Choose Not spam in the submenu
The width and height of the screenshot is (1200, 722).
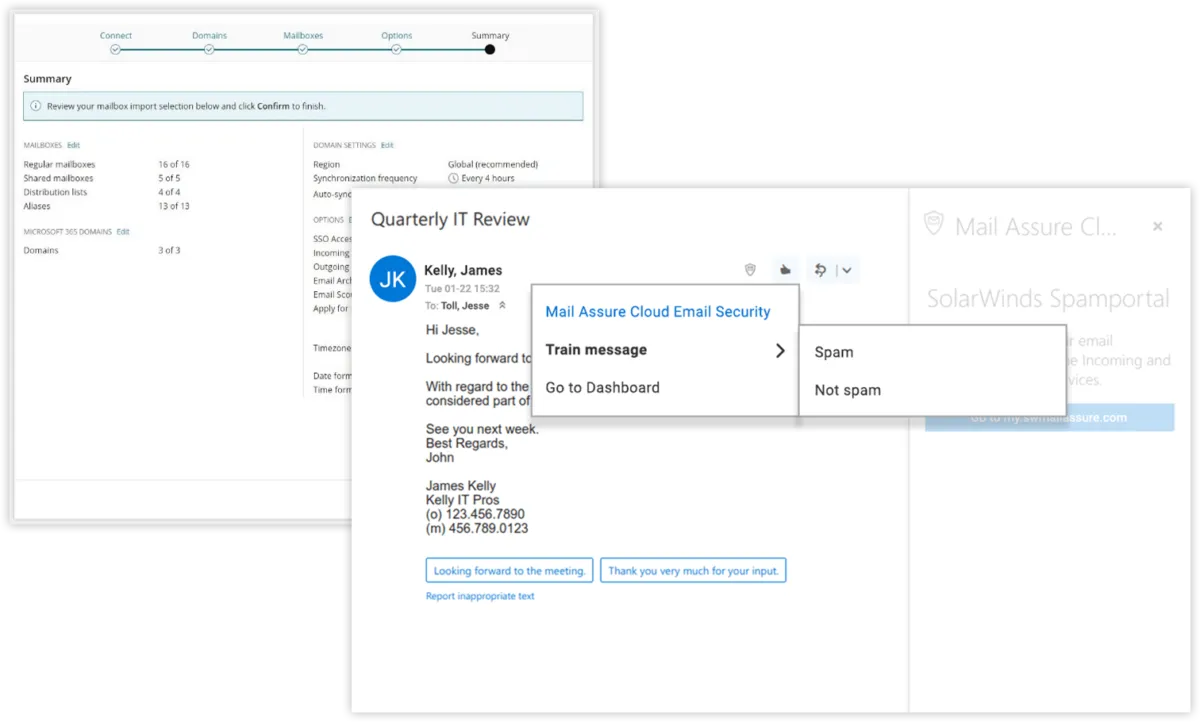(x=848, y=390)
